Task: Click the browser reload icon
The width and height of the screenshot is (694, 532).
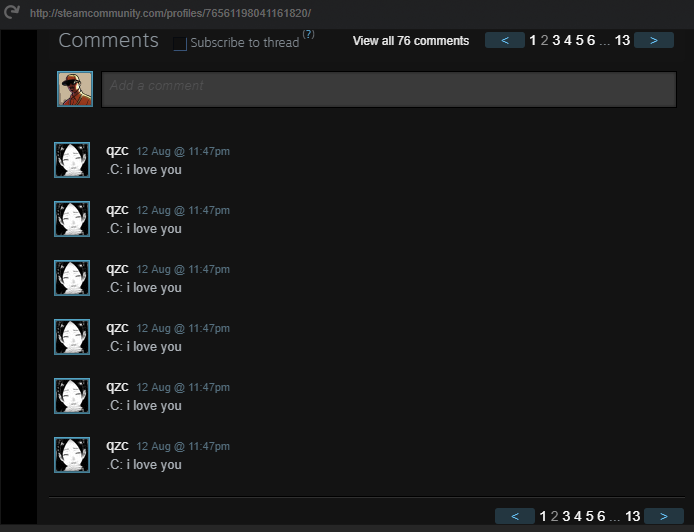Action: click(x=12, y=12)
